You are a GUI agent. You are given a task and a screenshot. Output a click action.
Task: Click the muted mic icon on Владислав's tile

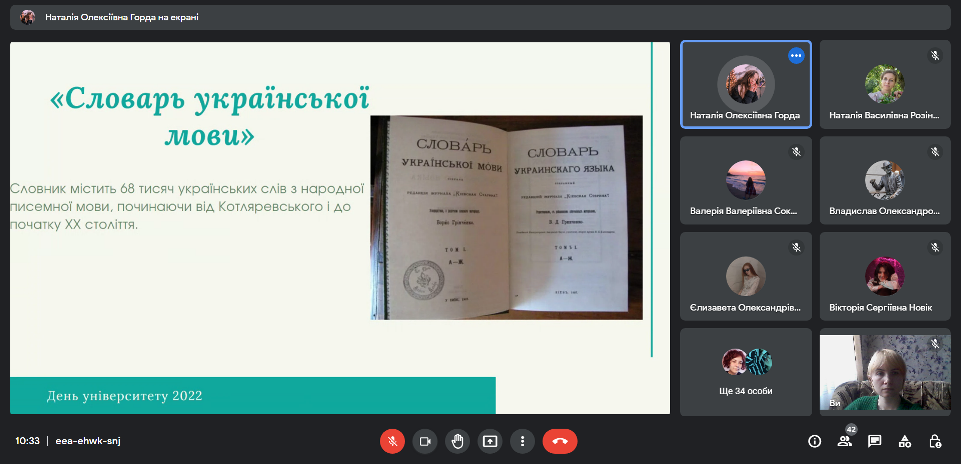pos(935,152)
